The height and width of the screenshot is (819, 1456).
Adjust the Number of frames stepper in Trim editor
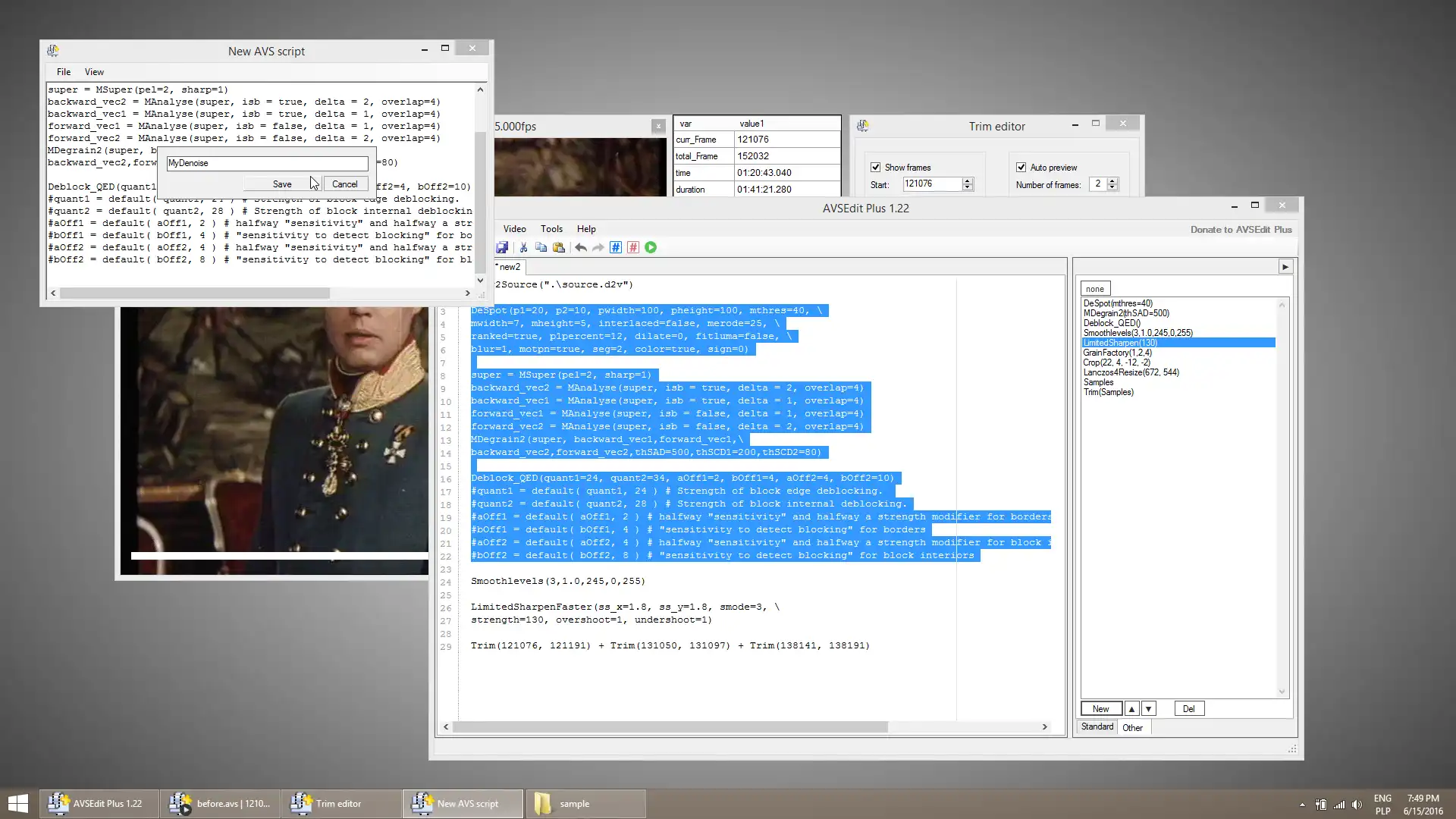(1112, 181)
